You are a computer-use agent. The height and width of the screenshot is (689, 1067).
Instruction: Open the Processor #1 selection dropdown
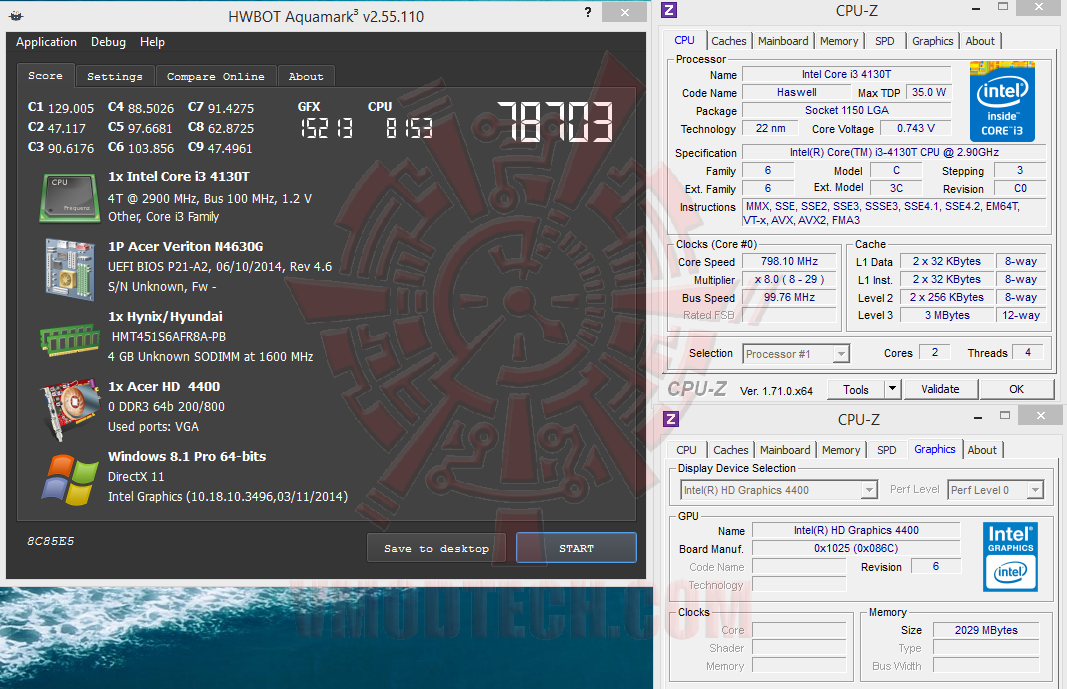pyautogui.click(x=795, y=354)
